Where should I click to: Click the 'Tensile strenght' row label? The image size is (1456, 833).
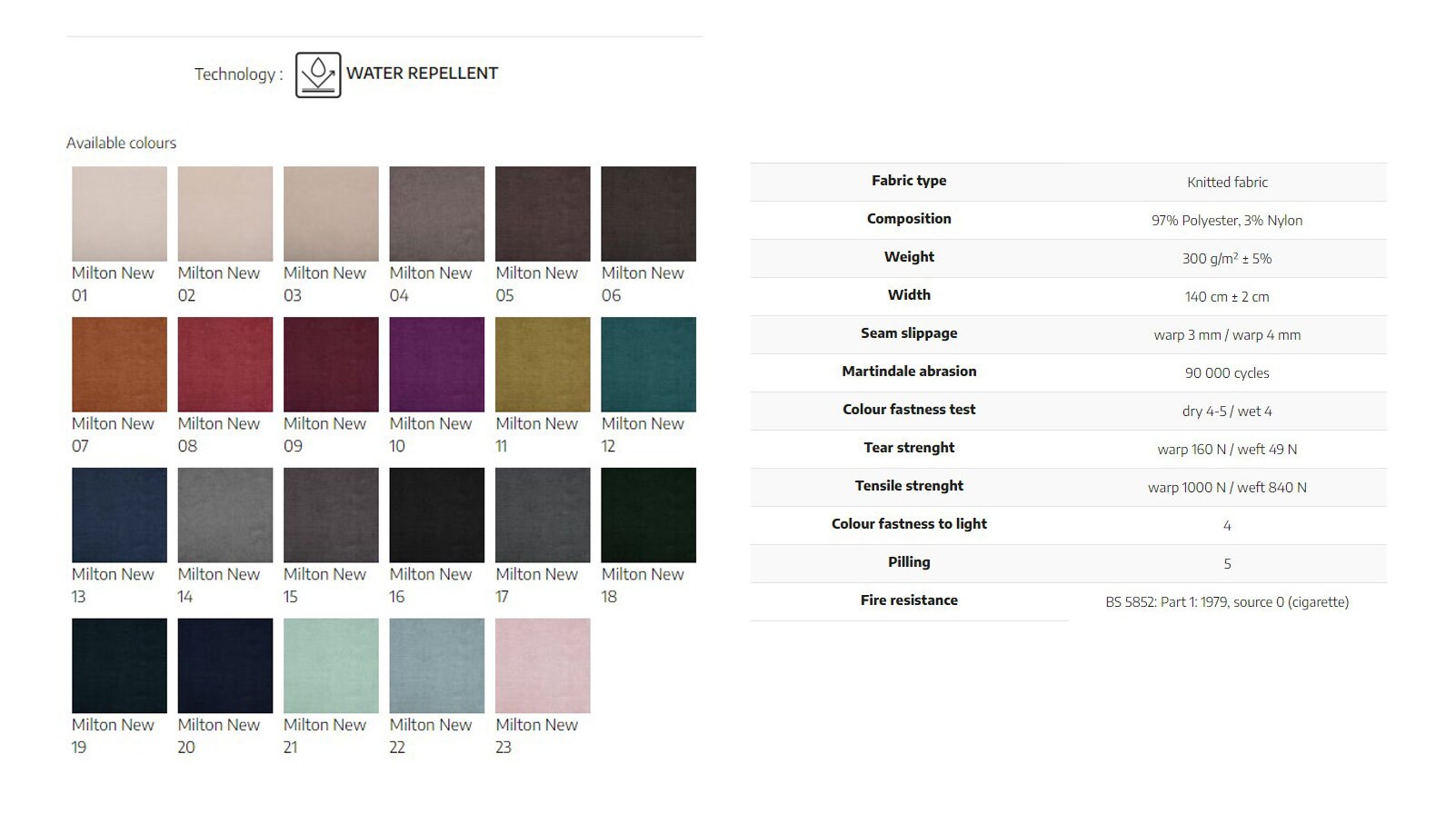[909, 486]
